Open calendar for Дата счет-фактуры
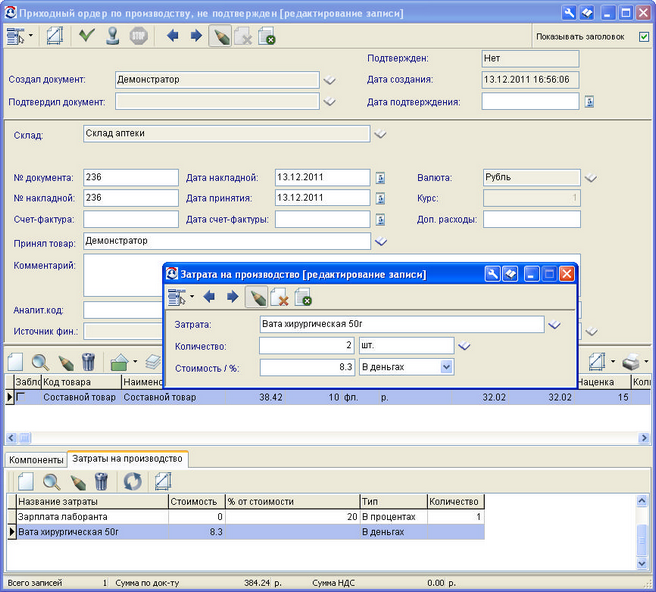Image resolution: width=656 pixels, height=592 pixels. click(x=380, y=219)
